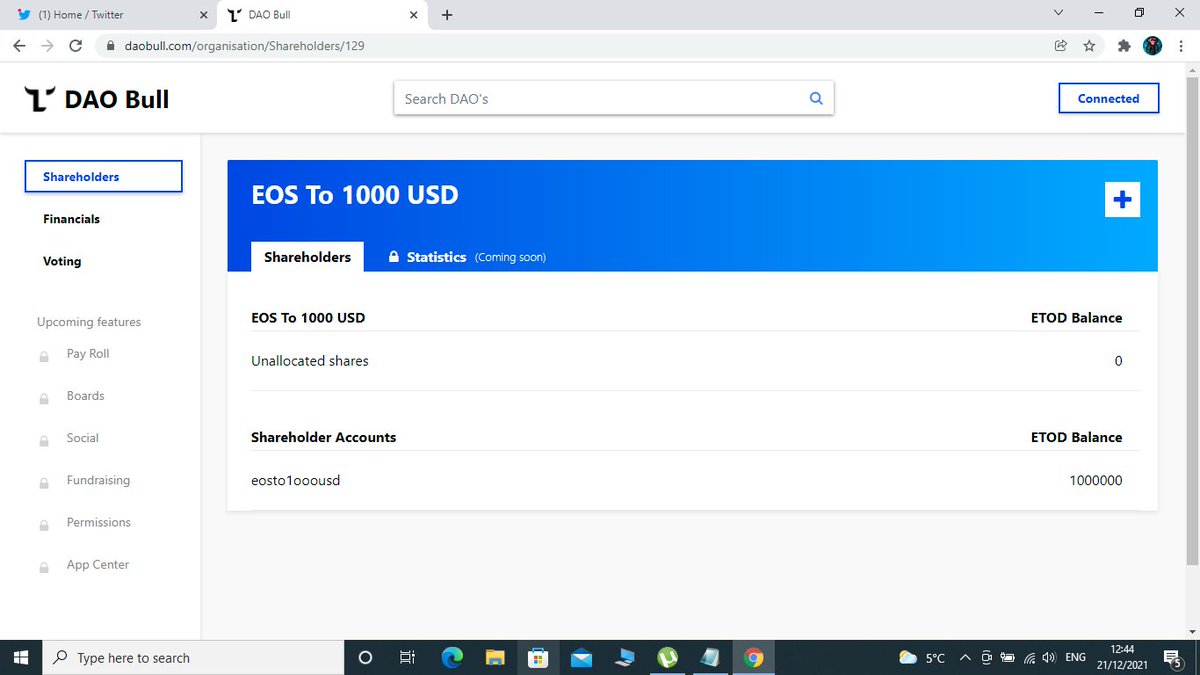The image size is (1200, 675).
Task: Bookmark this page with the star icon
Action: [1089, 46]
